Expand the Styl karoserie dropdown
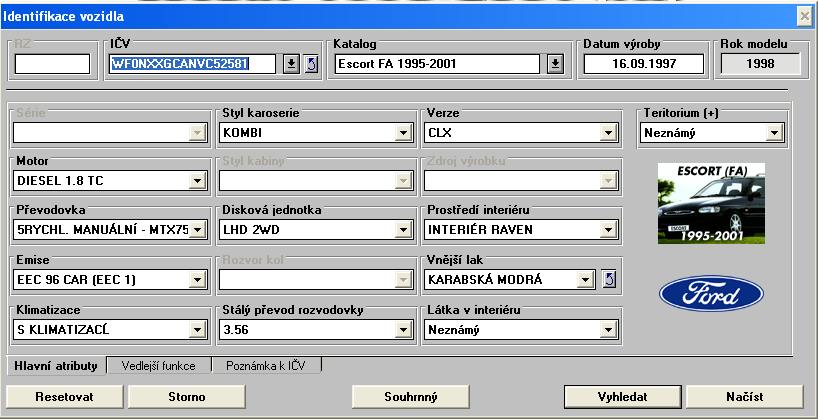Viewport: 818px width, 420px height. coord(403,132)
